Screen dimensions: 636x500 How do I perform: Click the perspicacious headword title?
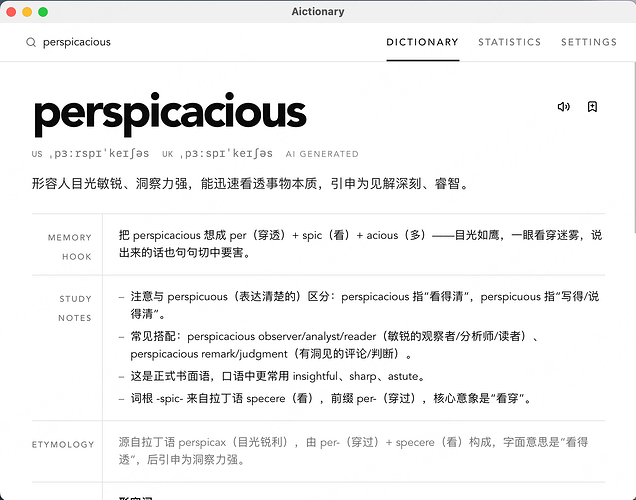click(x=170, y=115)
